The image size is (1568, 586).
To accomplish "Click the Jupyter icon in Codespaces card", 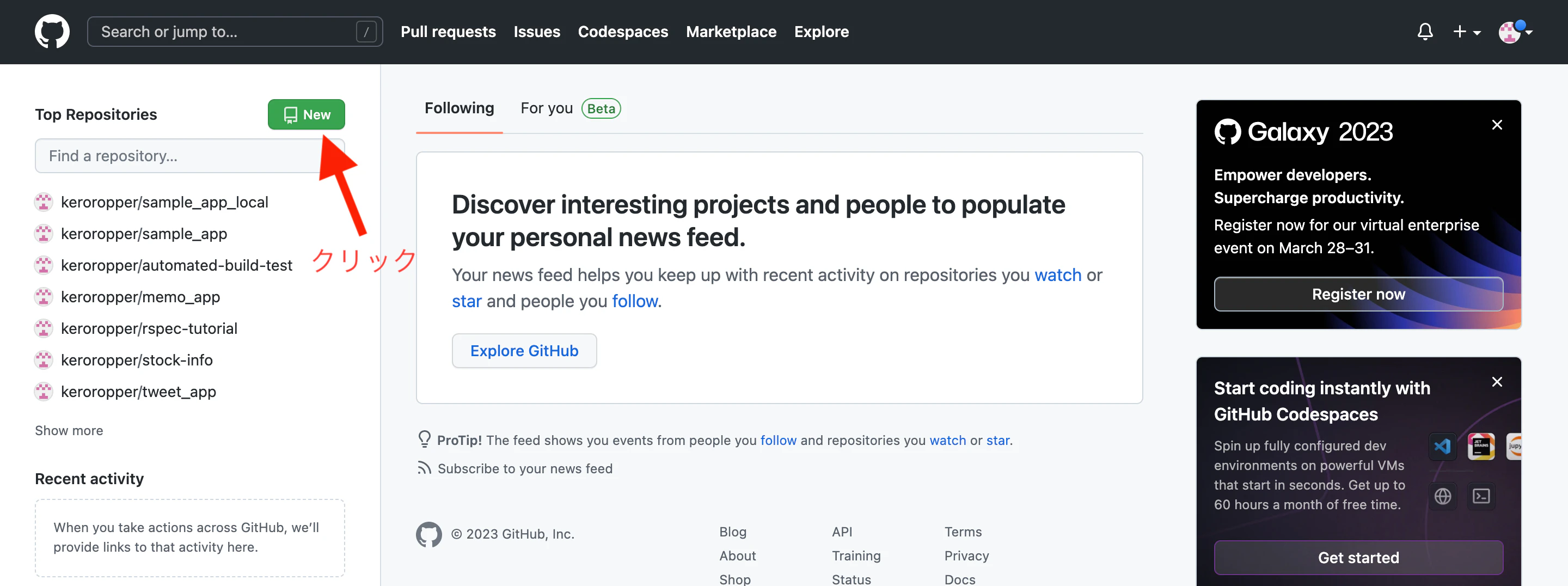I will pyautogui.click(x=1514, y=447).
